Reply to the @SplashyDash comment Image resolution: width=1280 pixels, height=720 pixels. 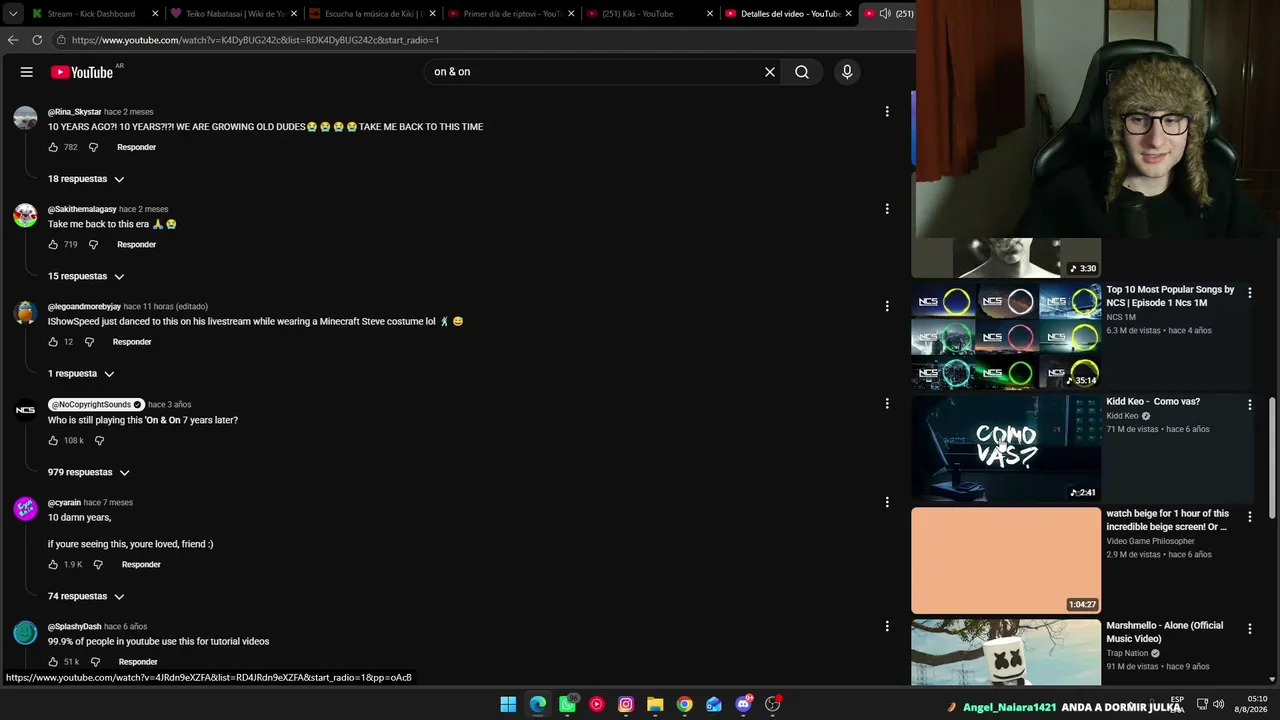tap(138, 662)
